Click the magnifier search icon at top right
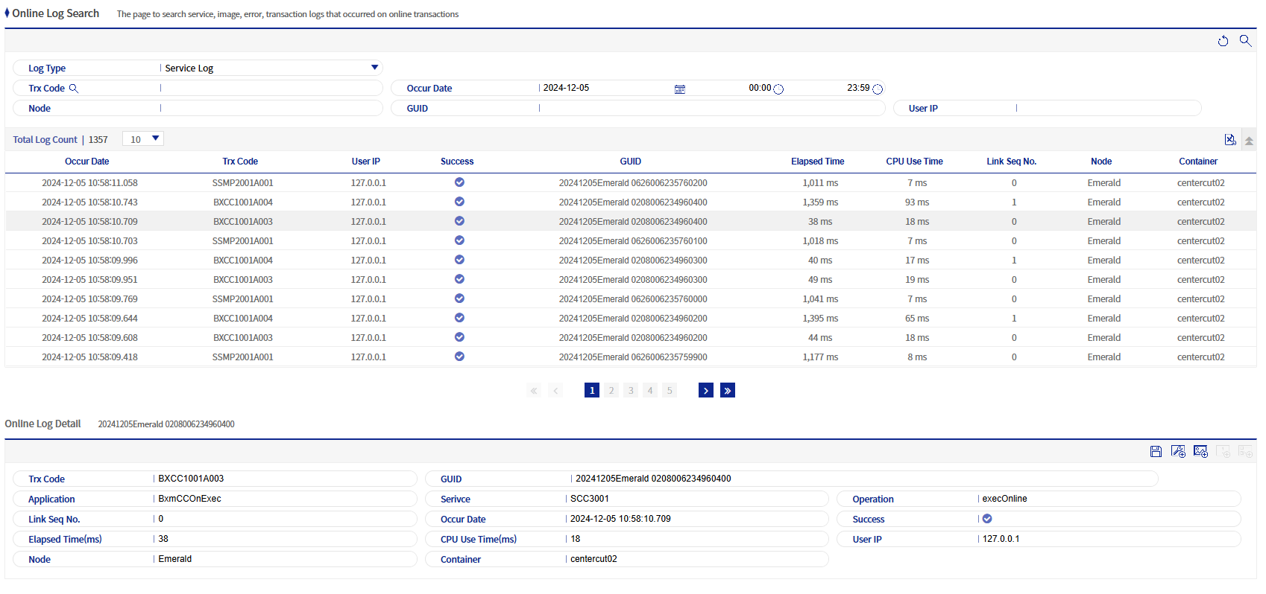The width and height of the screenshot is (1266, 594). click(1245, 41)
